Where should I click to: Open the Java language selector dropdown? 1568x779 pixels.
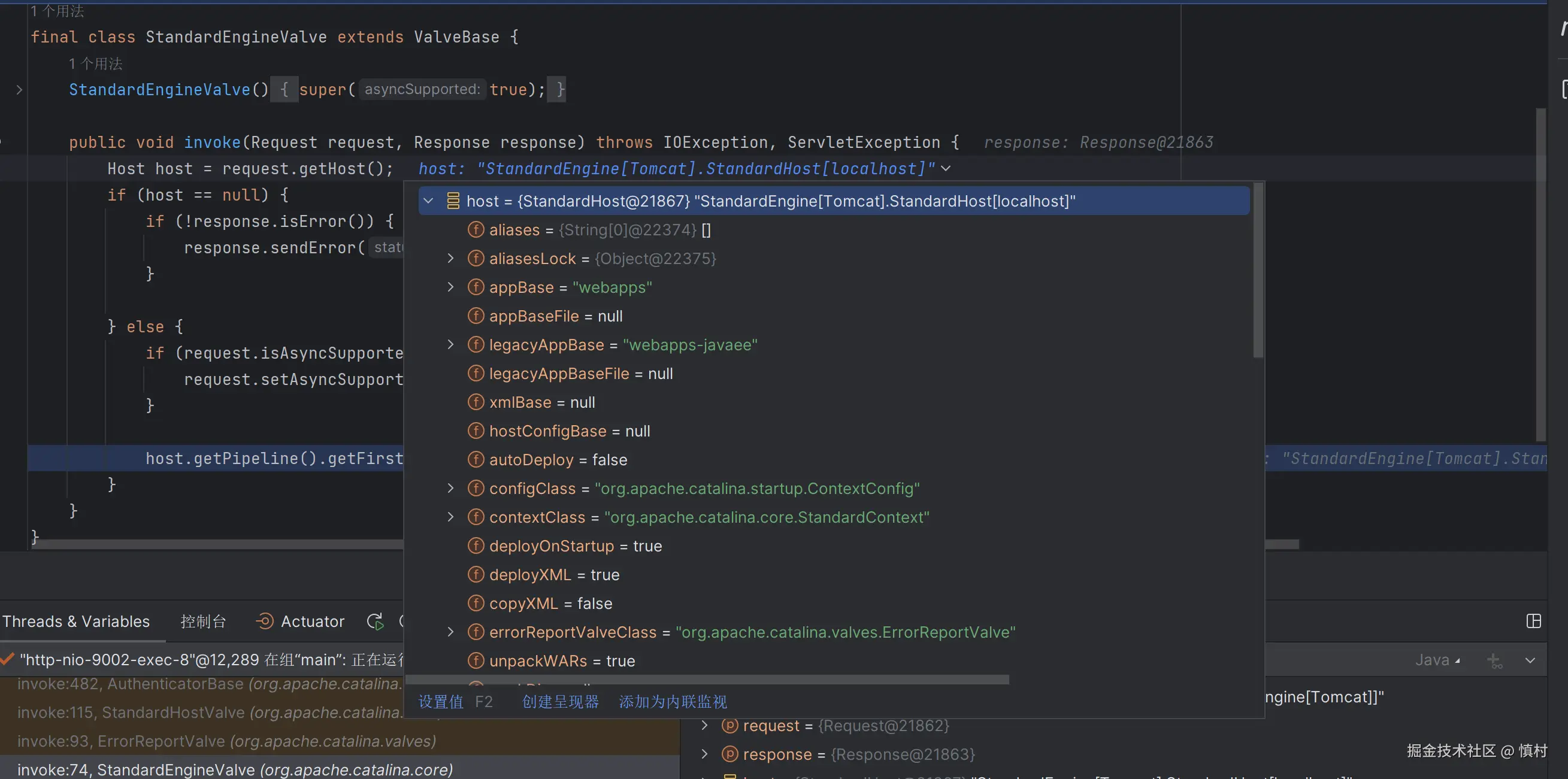point(1437,660)
